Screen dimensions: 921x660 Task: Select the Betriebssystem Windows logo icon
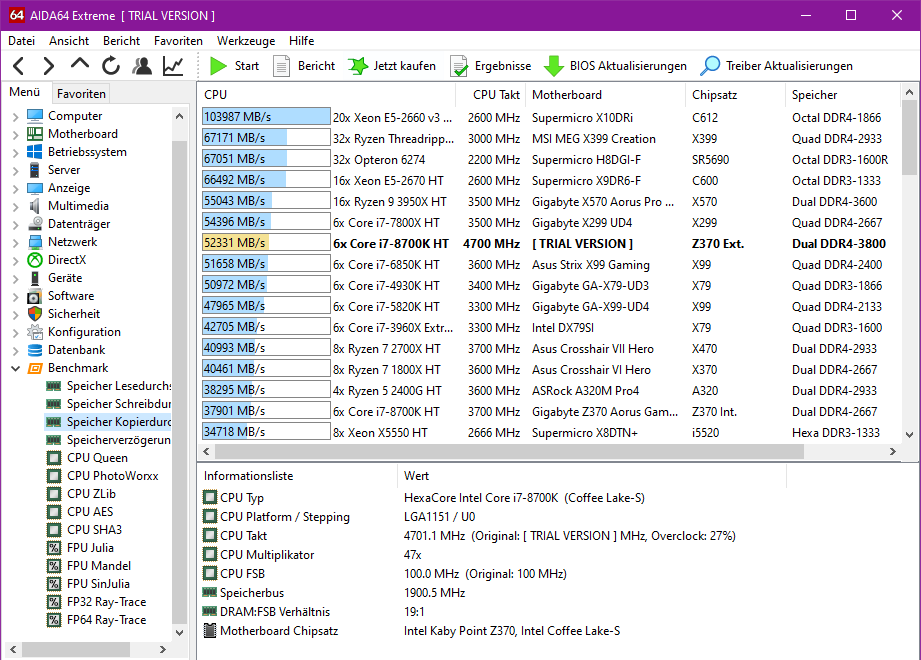[x=35, y=151]
